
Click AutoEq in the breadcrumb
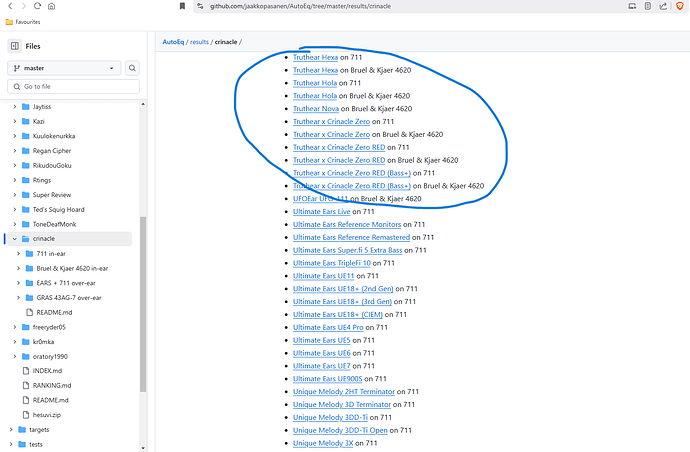click(173, 42)
